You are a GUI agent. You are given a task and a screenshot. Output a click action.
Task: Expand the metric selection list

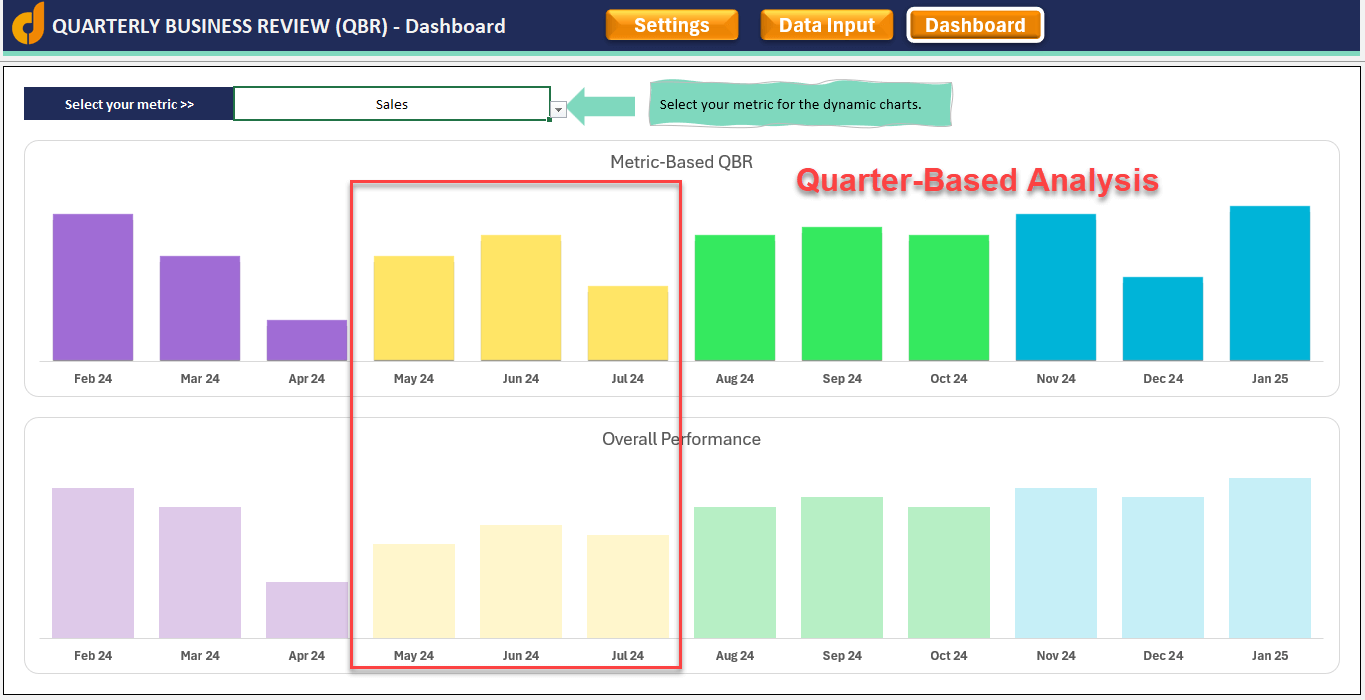[557, 109]
